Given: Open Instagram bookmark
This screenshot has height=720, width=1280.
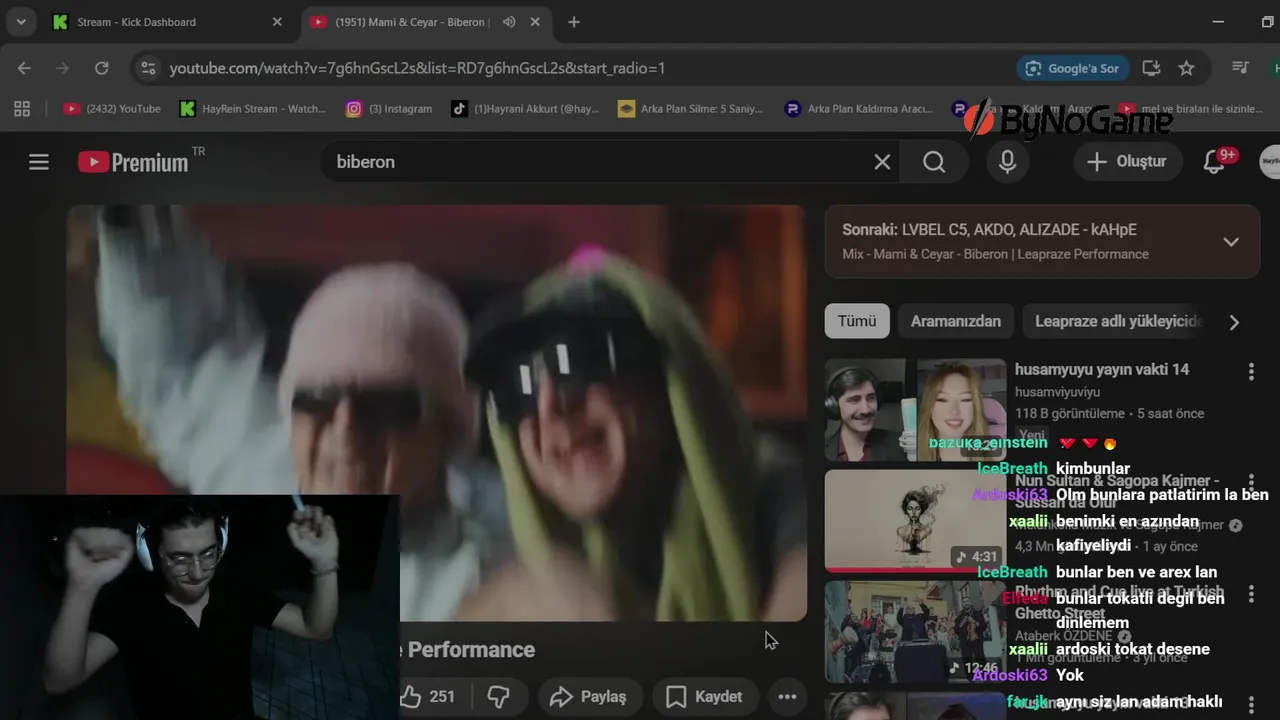Looking at the screenshot, I should pos(389,108).
